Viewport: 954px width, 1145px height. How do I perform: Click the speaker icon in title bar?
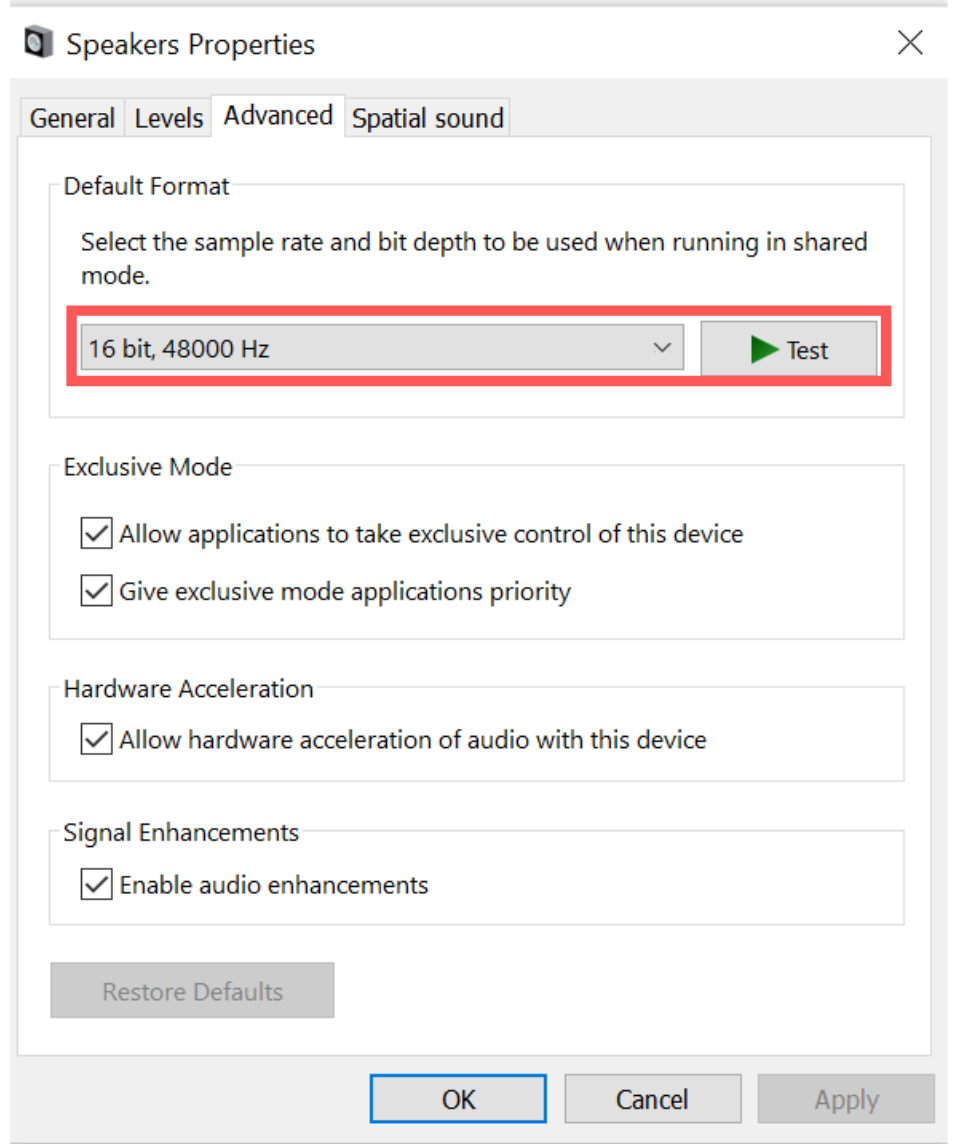38,44
